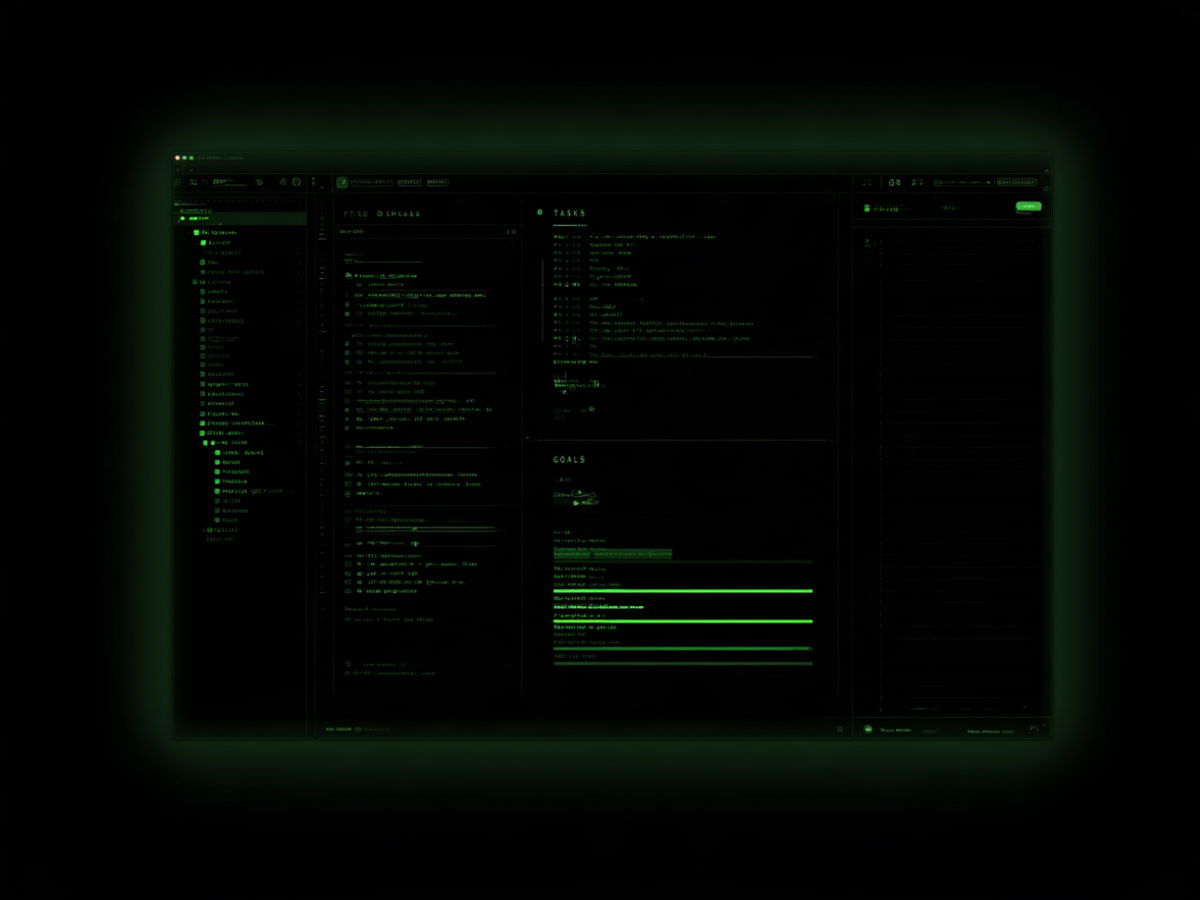Click the round icon beside the TASKS heading
Image resolution: width=1200 pixels, height=900 pixels.
(x=540, y=213)
